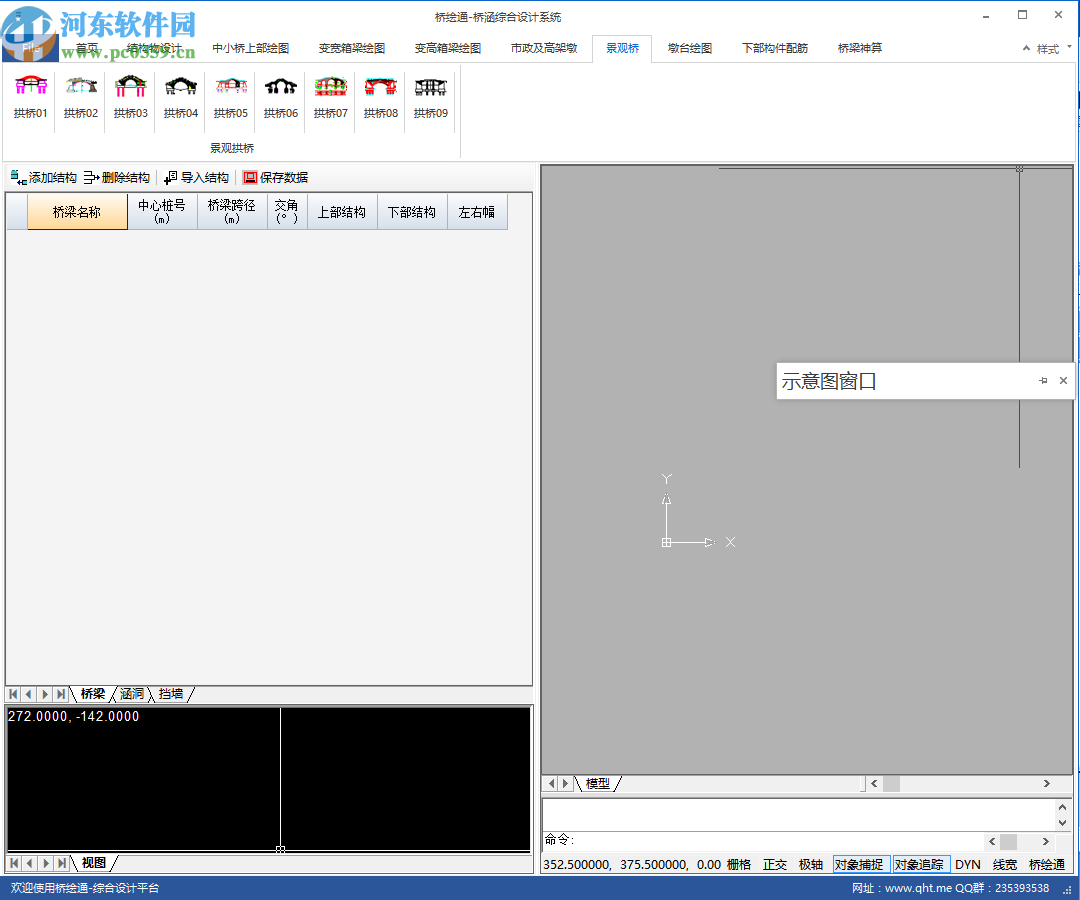Viewport: 1080px width, 900px height.
Task: Go to previous sheet in bridge table tabs
Action: 29,694
